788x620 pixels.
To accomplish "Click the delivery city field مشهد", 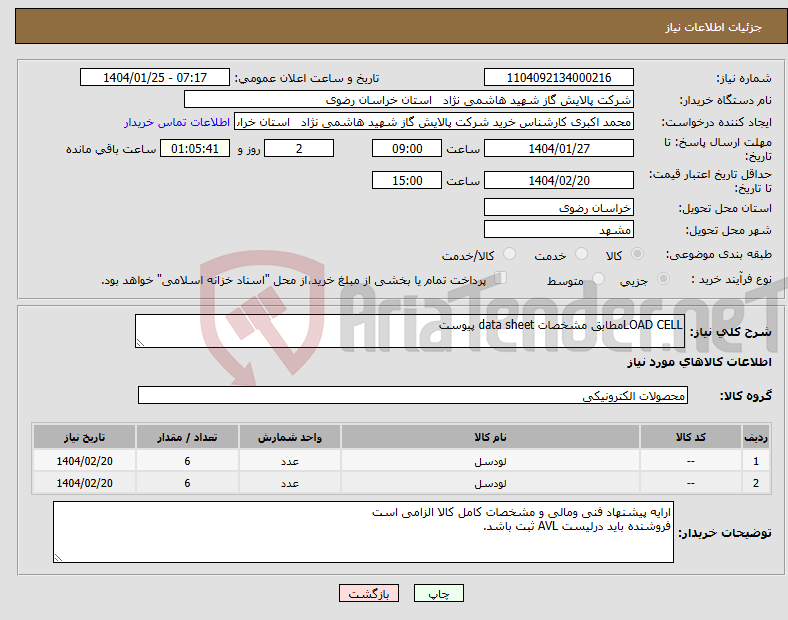I will [558, 229].
